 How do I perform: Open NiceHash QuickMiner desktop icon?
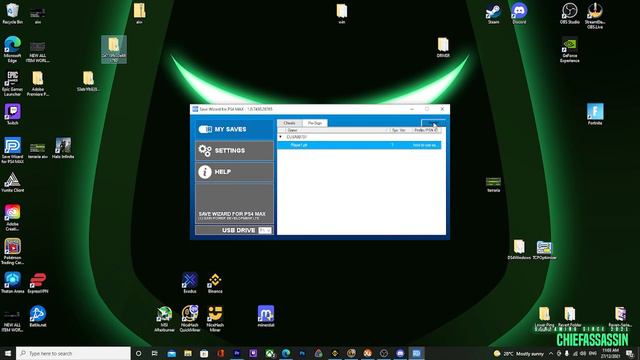pos(190,319)
